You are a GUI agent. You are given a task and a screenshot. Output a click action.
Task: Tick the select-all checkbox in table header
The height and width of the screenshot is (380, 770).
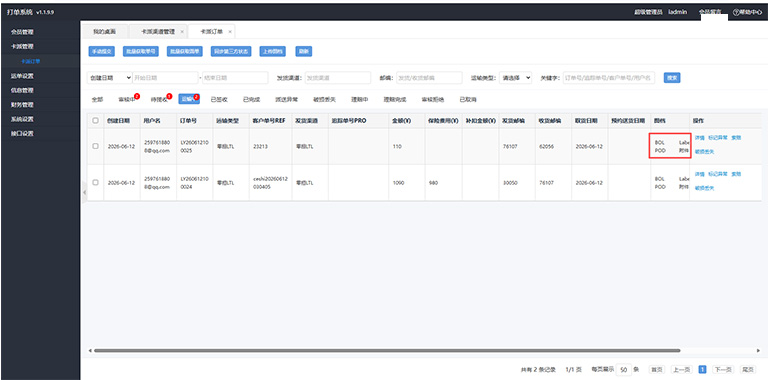pyautogui.click(x=95, y=121)
